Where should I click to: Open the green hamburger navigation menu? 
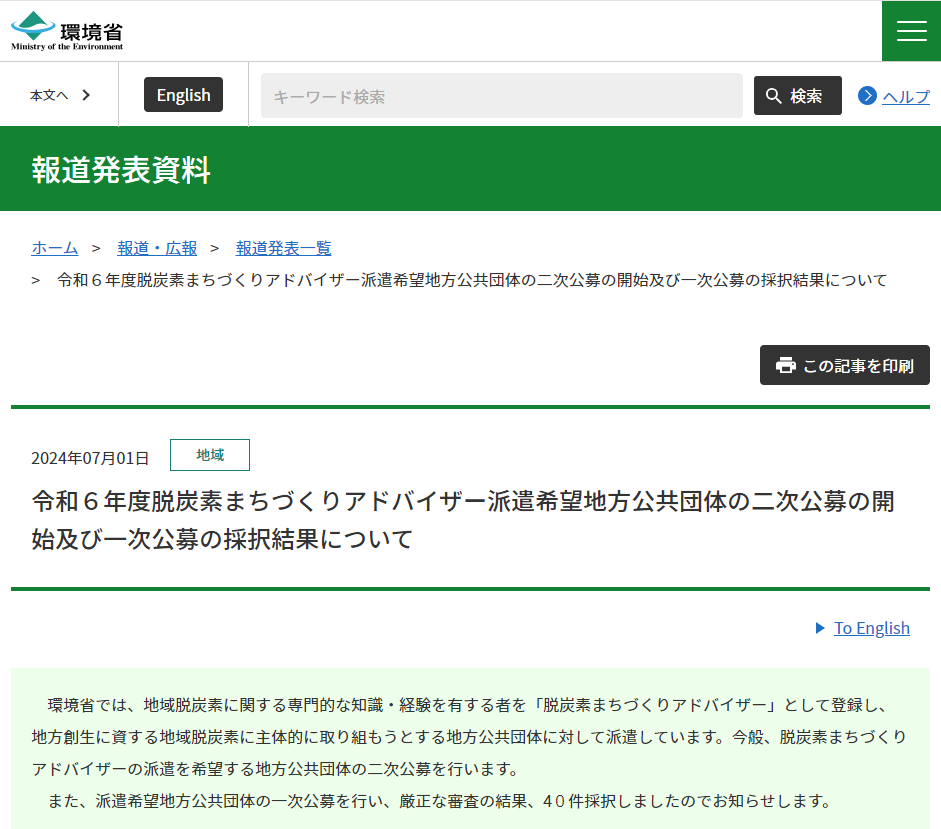pyautogui.click(x=911, y=30)
